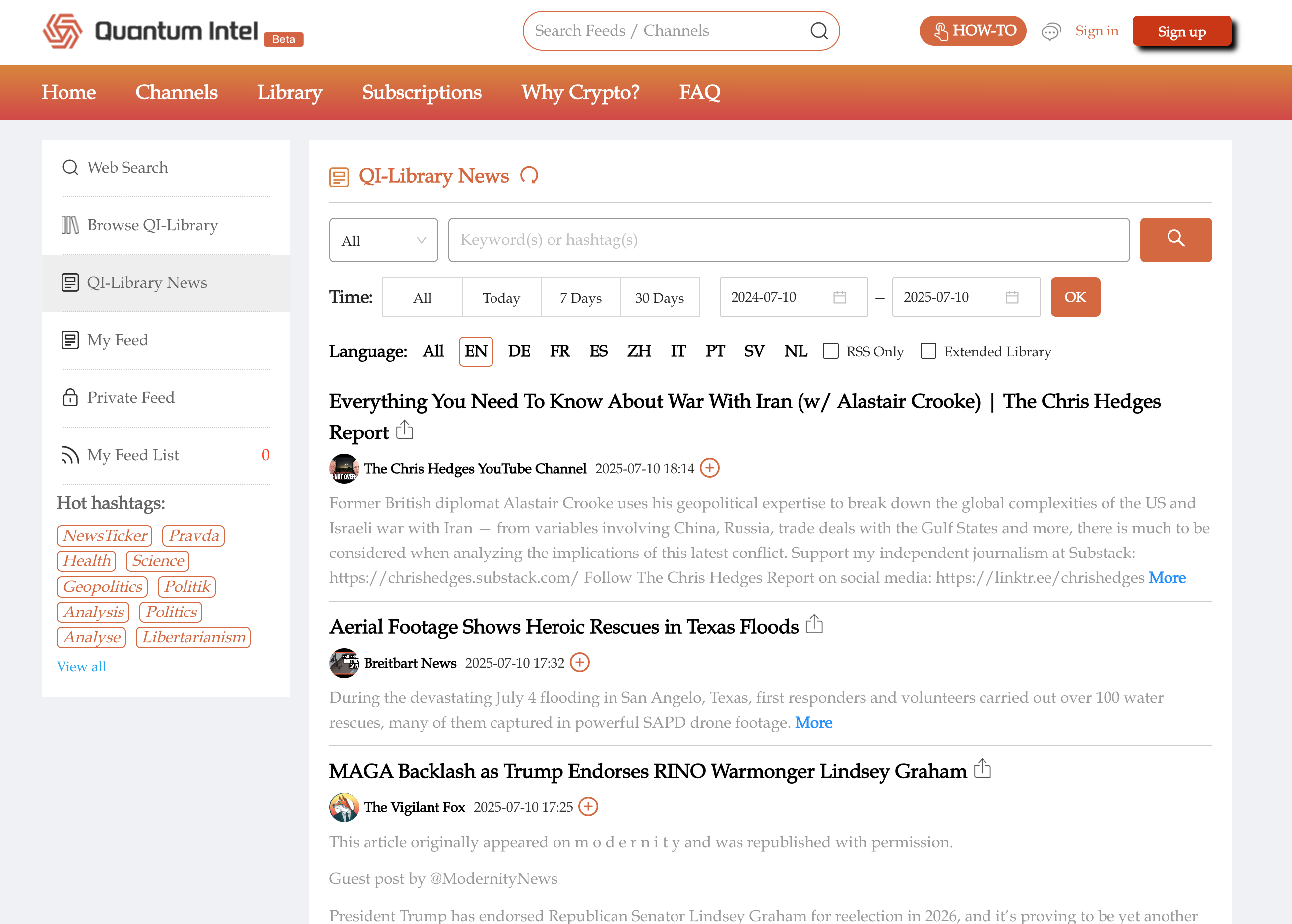Viewport: 1292px width, 924px height.
Task: Share the Lindsey Graham article
Action: [982, 769]
